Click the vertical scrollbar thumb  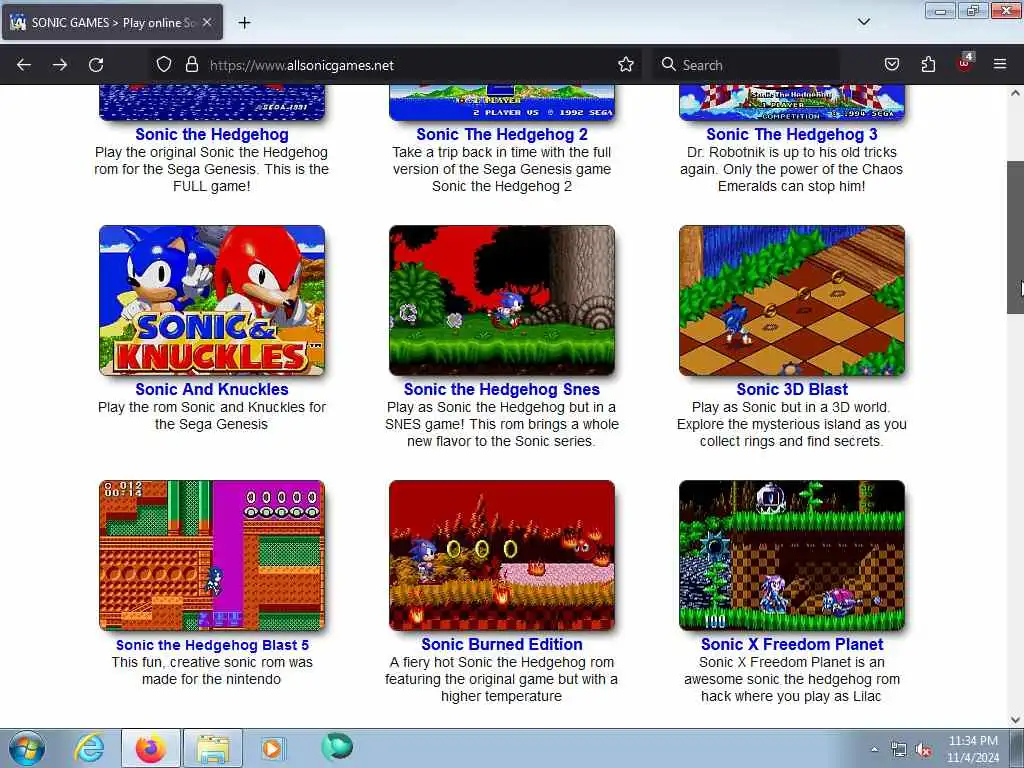point(1015,237)
